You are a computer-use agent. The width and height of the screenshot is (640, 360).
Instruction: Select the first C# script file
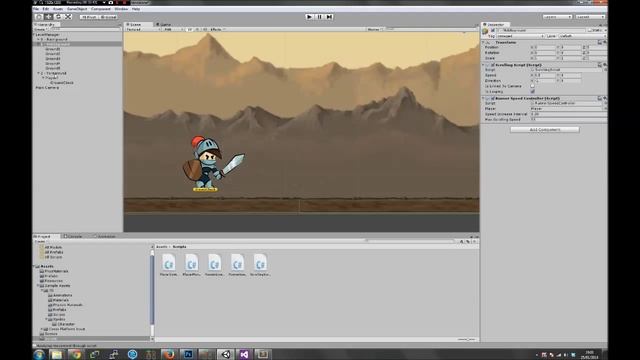coord(169,265)
